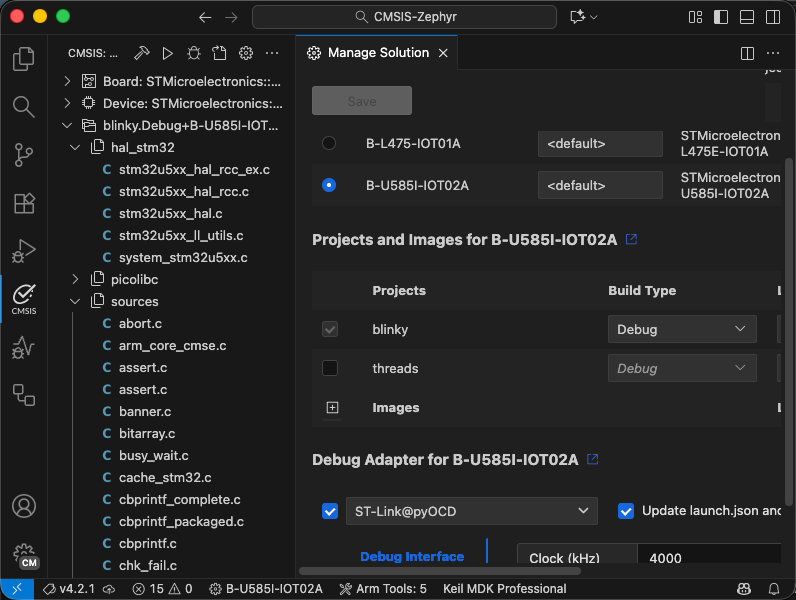The height and width of the screenshot is (600, 796).
Task: Click the remote window icon in status bar
Action: point(17,589)
